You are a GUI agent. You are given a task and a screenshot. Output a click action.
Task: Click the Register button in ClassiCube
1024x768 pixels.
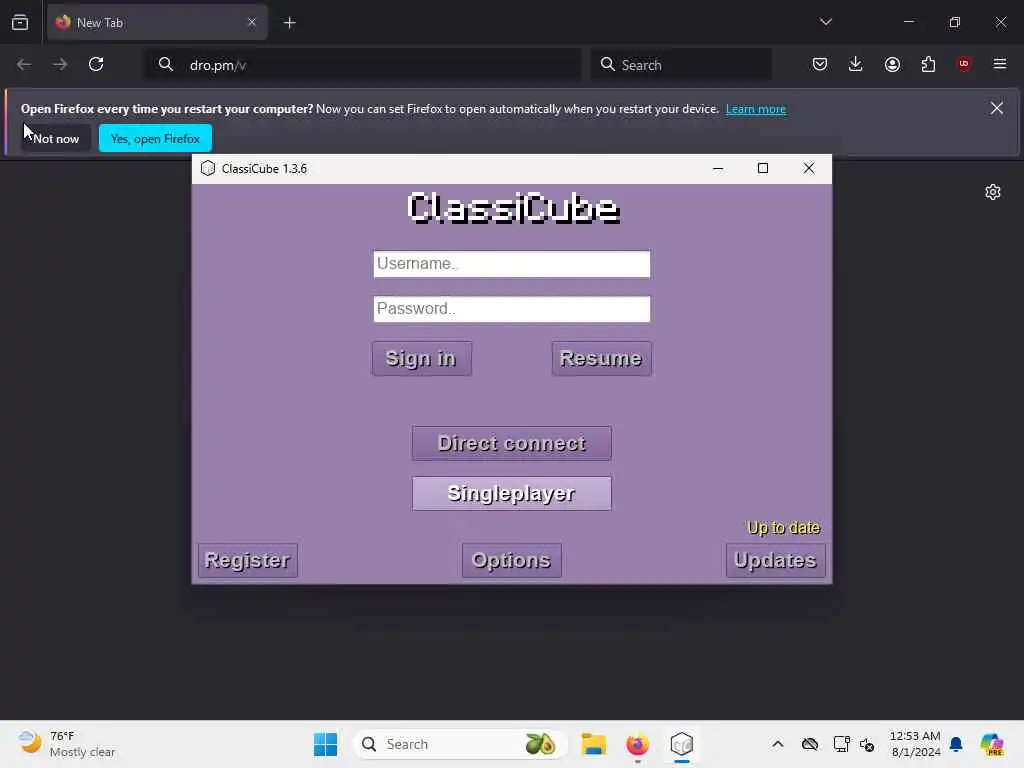point(248,560)
